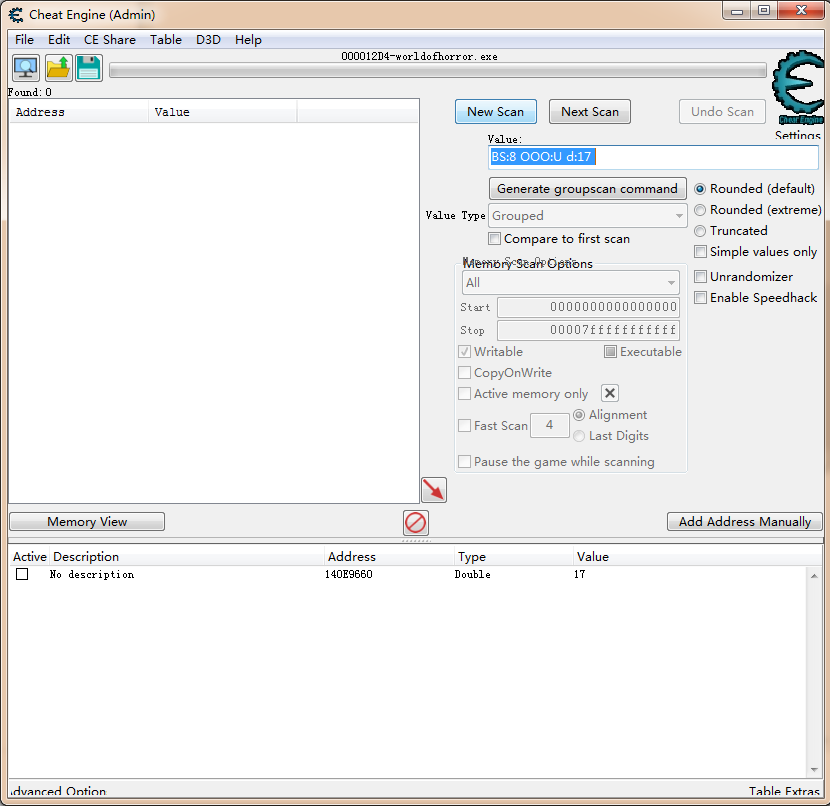Click the Stop address field

[x=588, y=330]
